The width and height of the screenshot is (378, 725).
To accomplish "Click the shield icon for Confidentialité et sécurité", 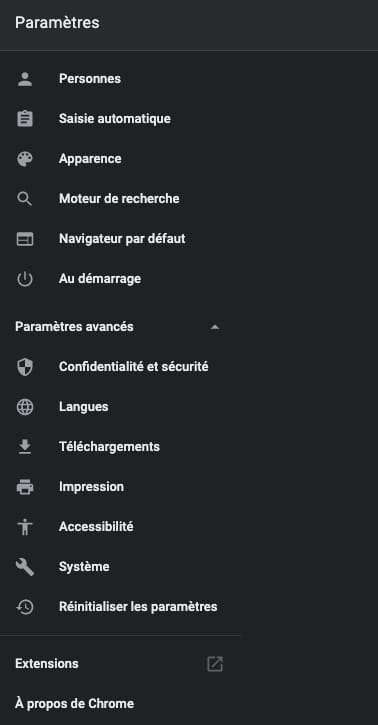I will [24, 367].
